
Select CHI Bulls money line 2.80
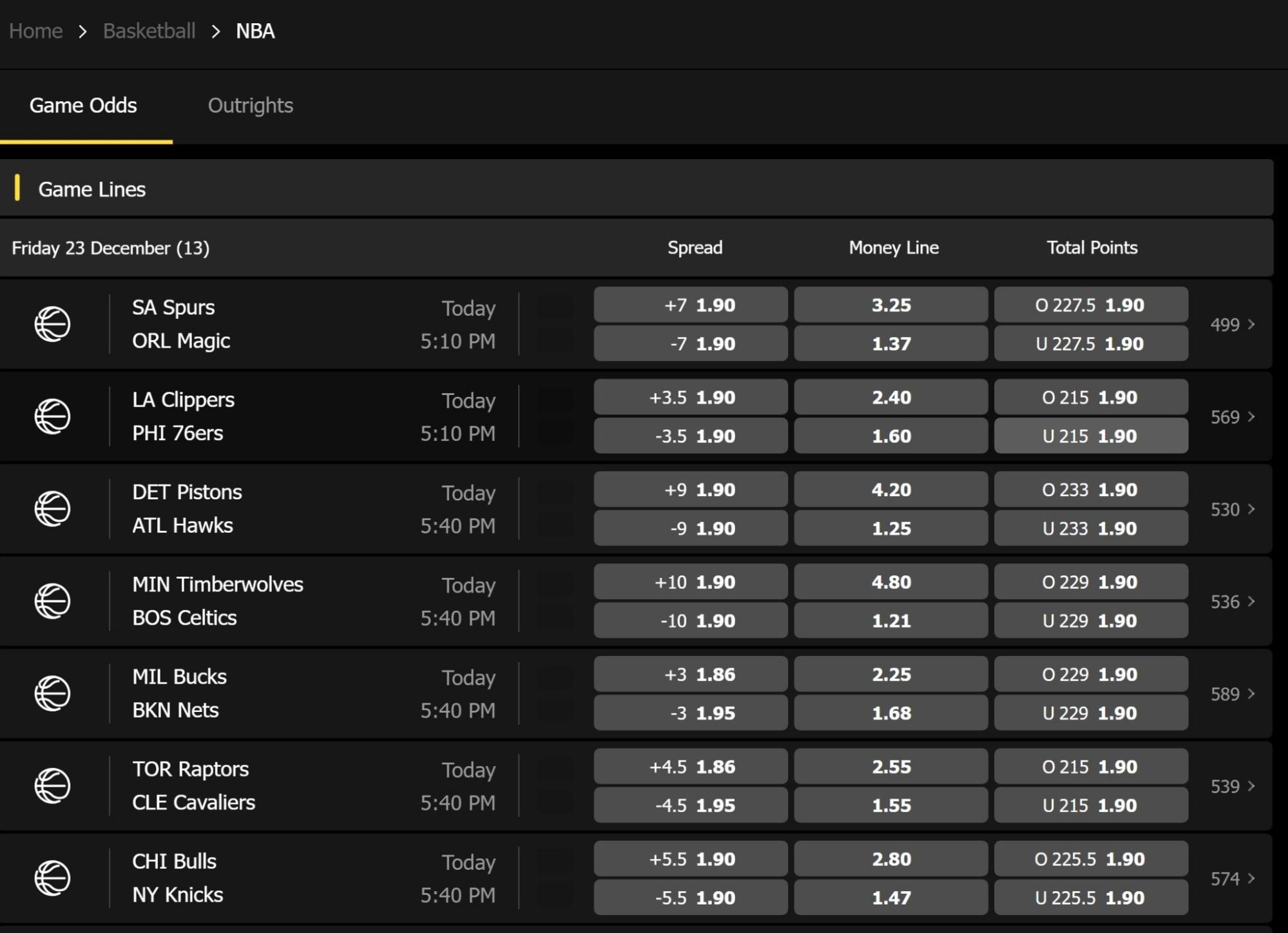[891, 859]
